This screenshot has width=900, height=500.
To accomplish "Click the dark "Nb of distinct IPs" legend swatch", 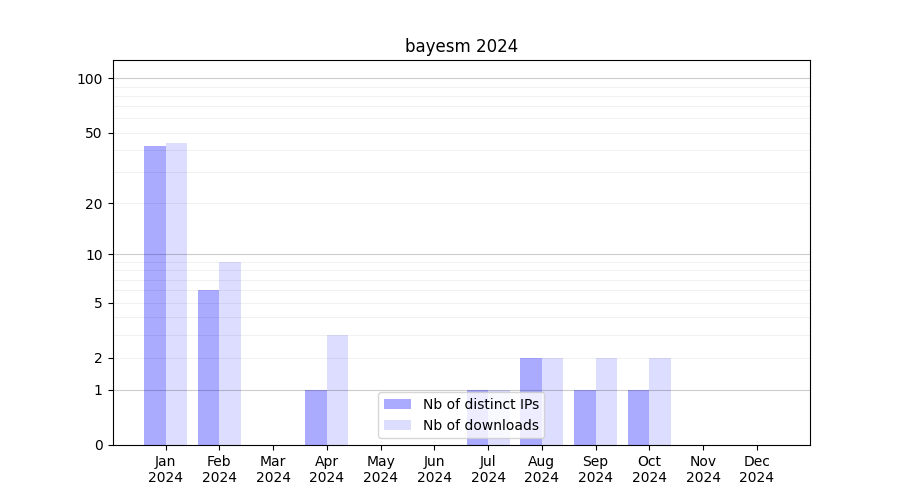I will coord(397,404).
